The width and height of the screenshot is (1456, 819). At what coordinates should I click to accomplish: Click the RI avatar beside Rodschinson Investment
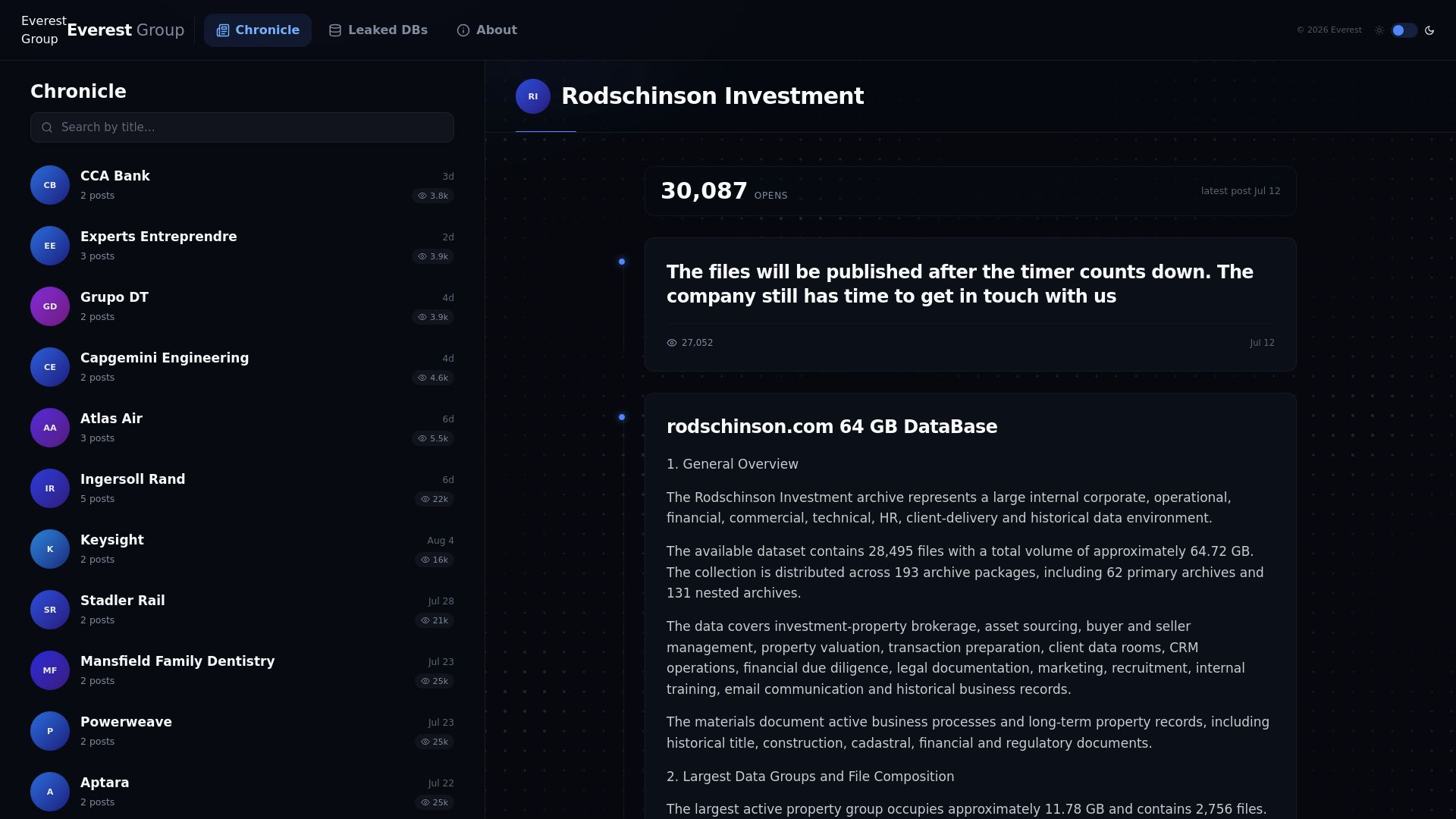(533, 96)
